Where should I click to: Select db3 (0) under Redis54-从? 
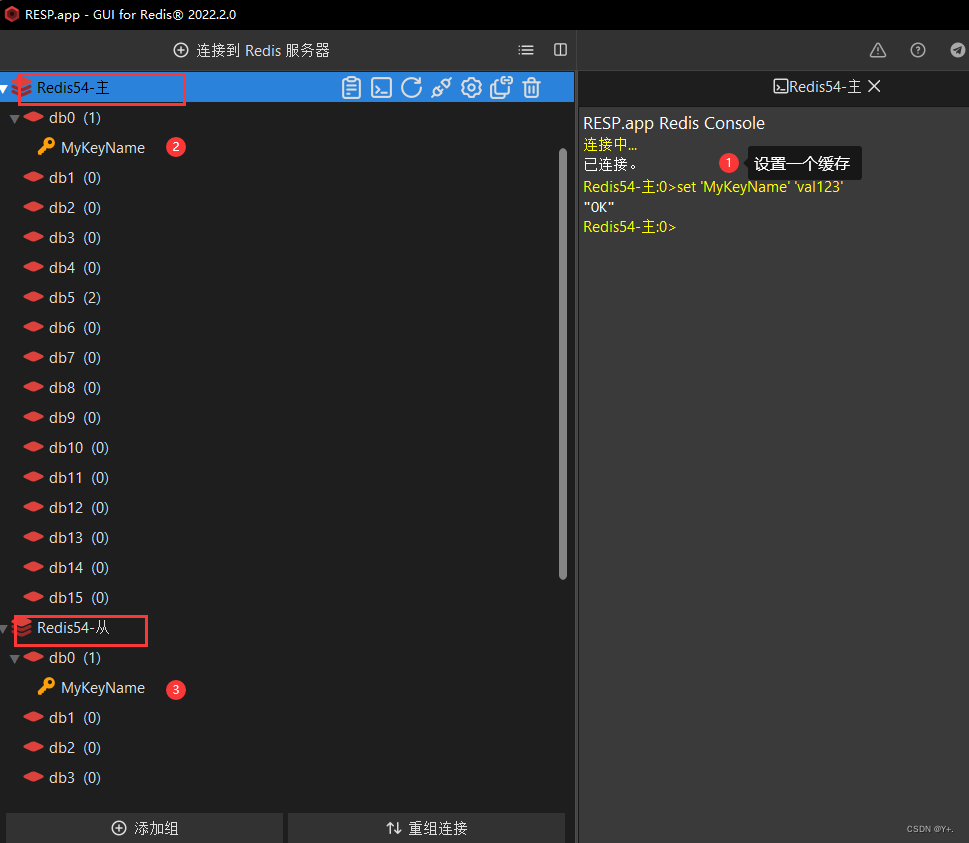75,777
